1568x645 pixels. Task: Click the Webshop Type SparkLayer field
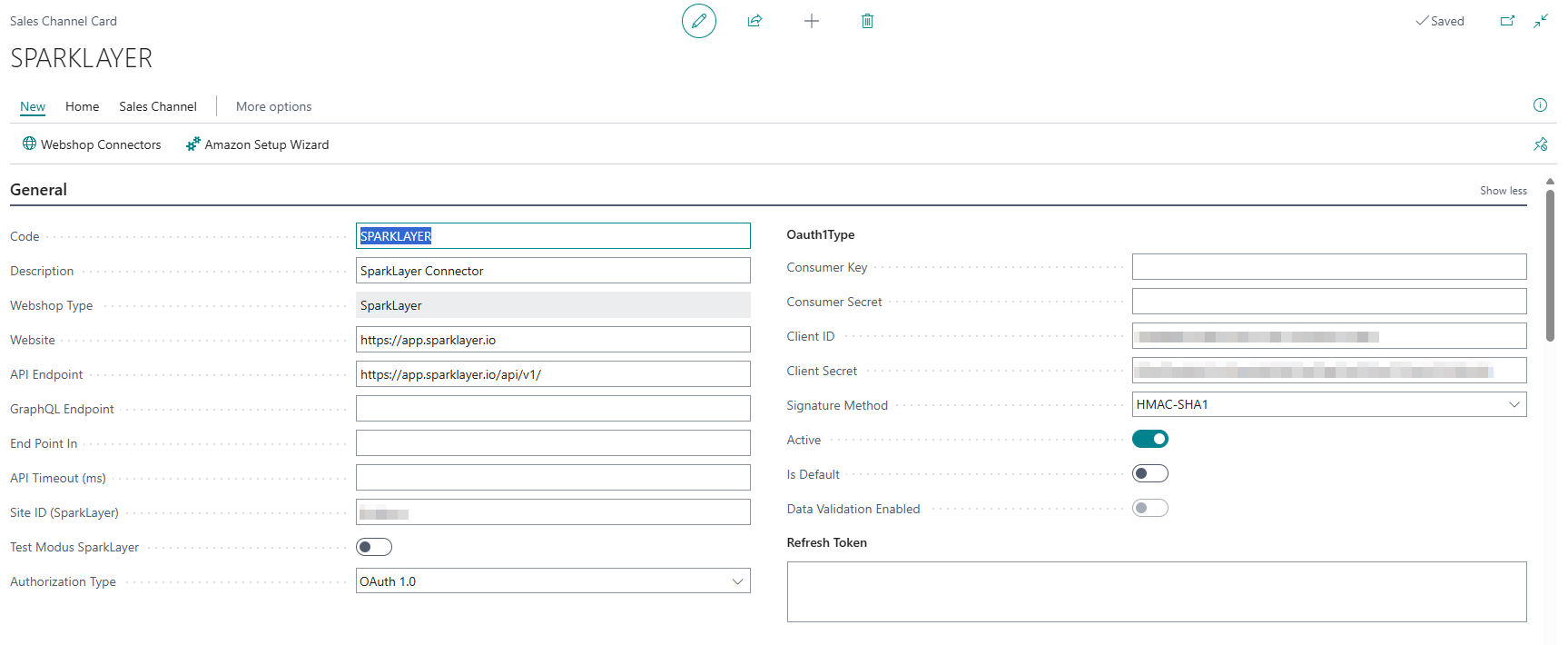pyautogui.click(x=553, y=305)
